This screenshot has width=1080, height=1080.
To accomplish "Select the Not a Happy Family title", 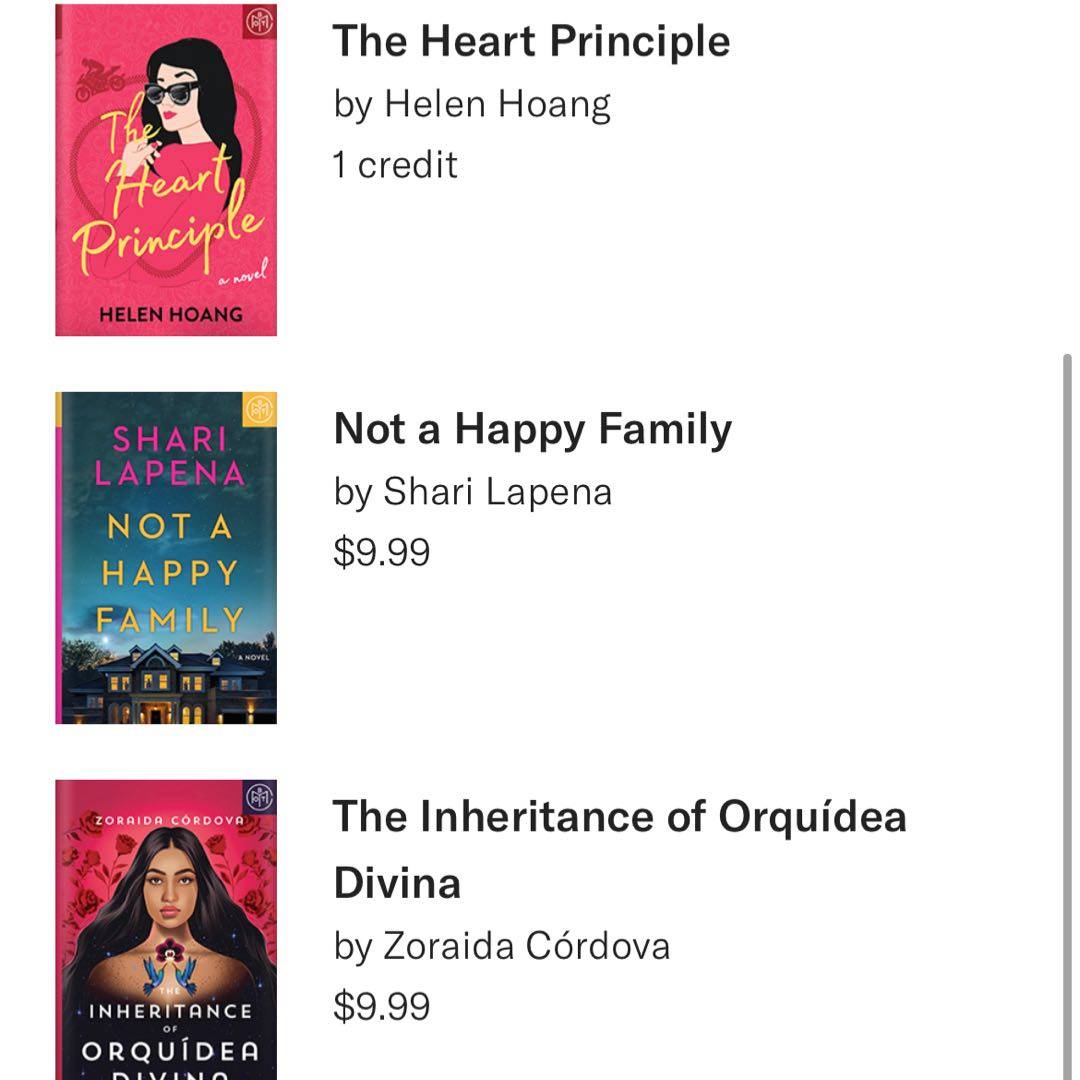I will click(x=532, y=429).
